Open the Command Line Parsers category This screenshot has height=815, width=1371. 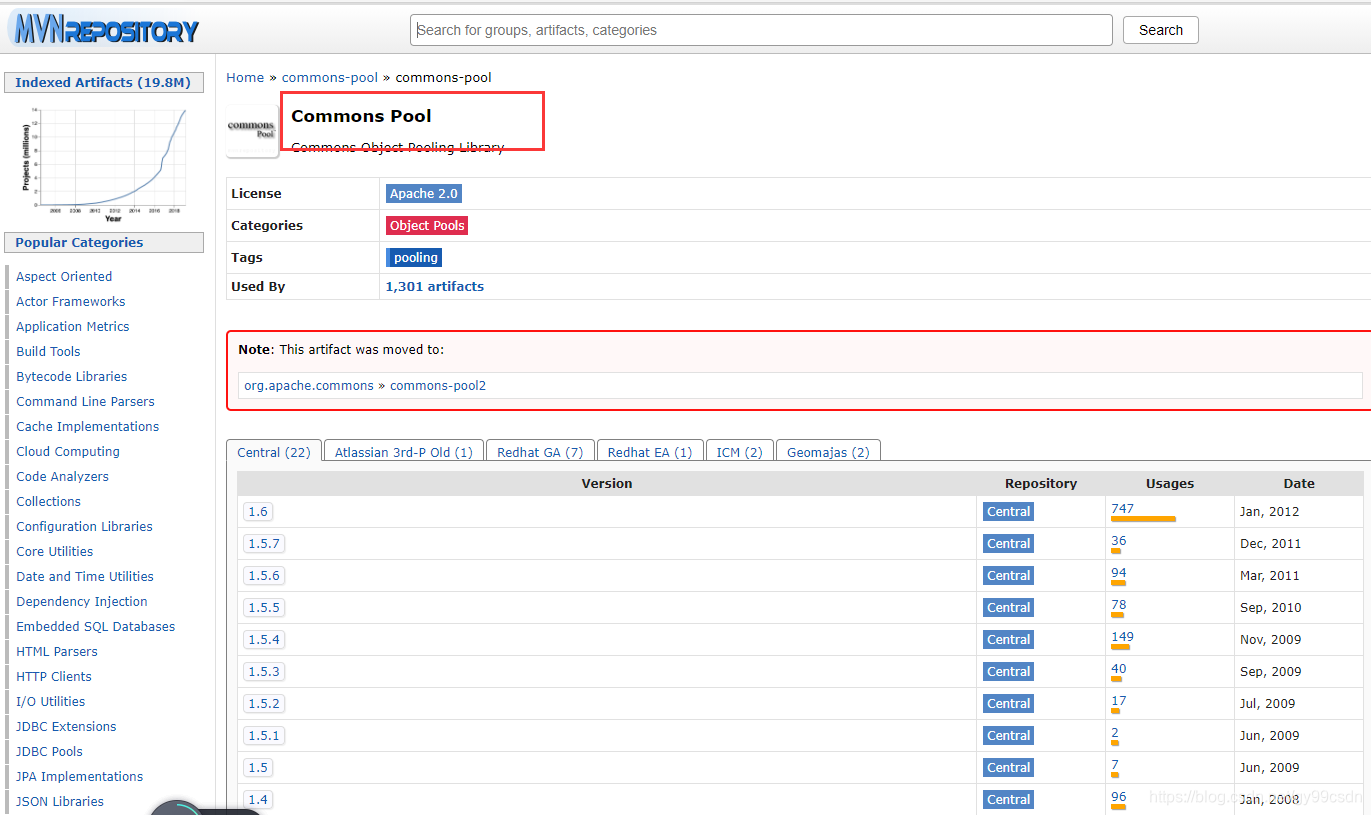pyautogui.click(x=85, y=401)
